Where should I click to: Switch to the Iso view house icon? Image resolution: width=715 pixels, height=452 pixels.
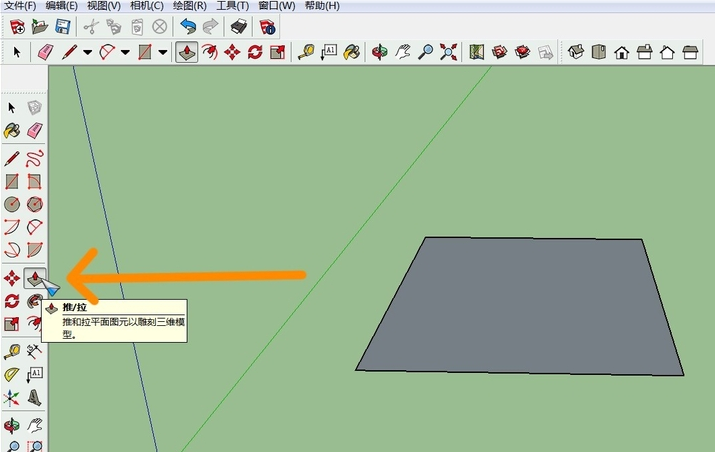pyautogui.click(x=576, y=52)
